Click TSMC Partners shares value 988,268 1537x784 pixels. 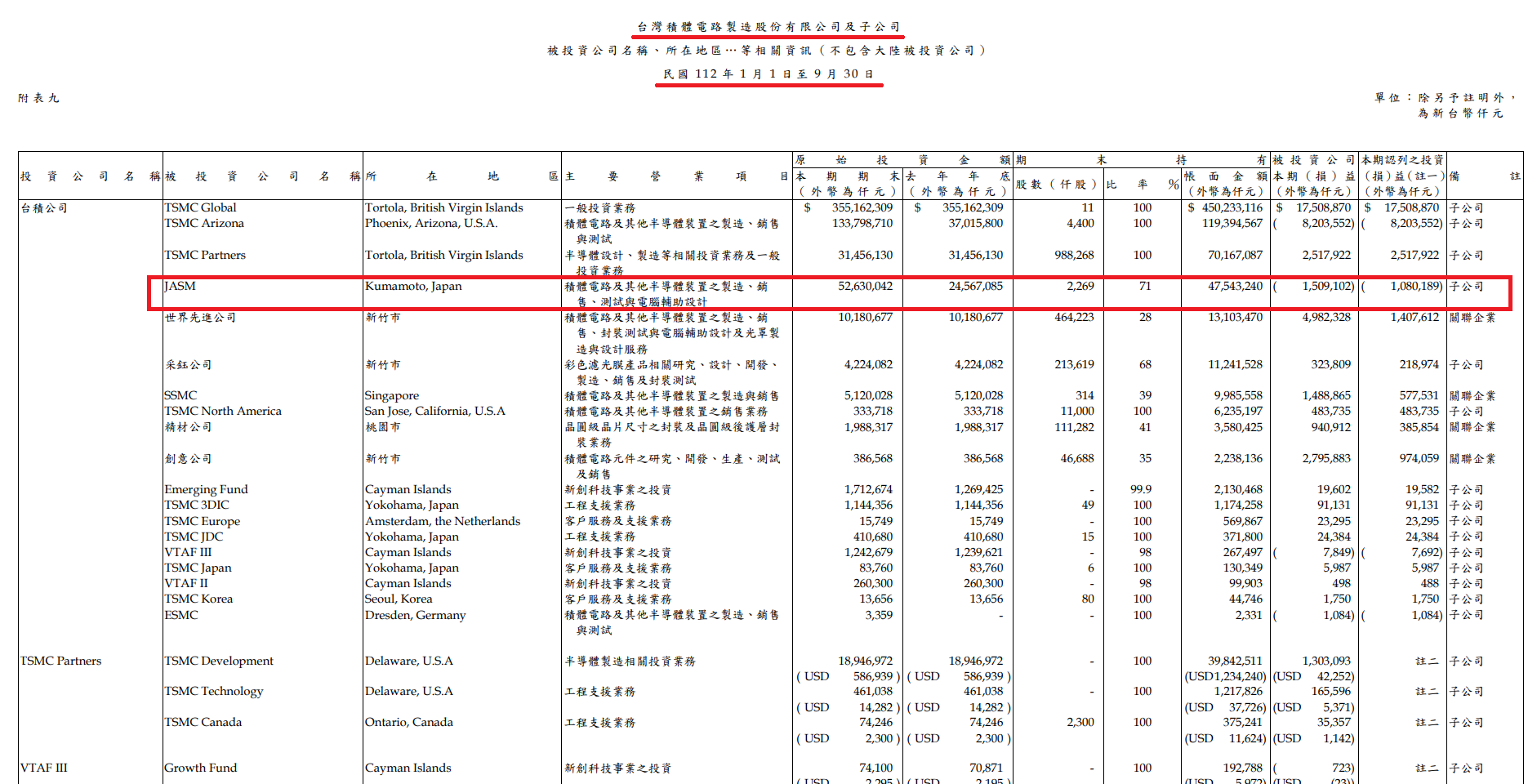click(x=1074, y=255)
